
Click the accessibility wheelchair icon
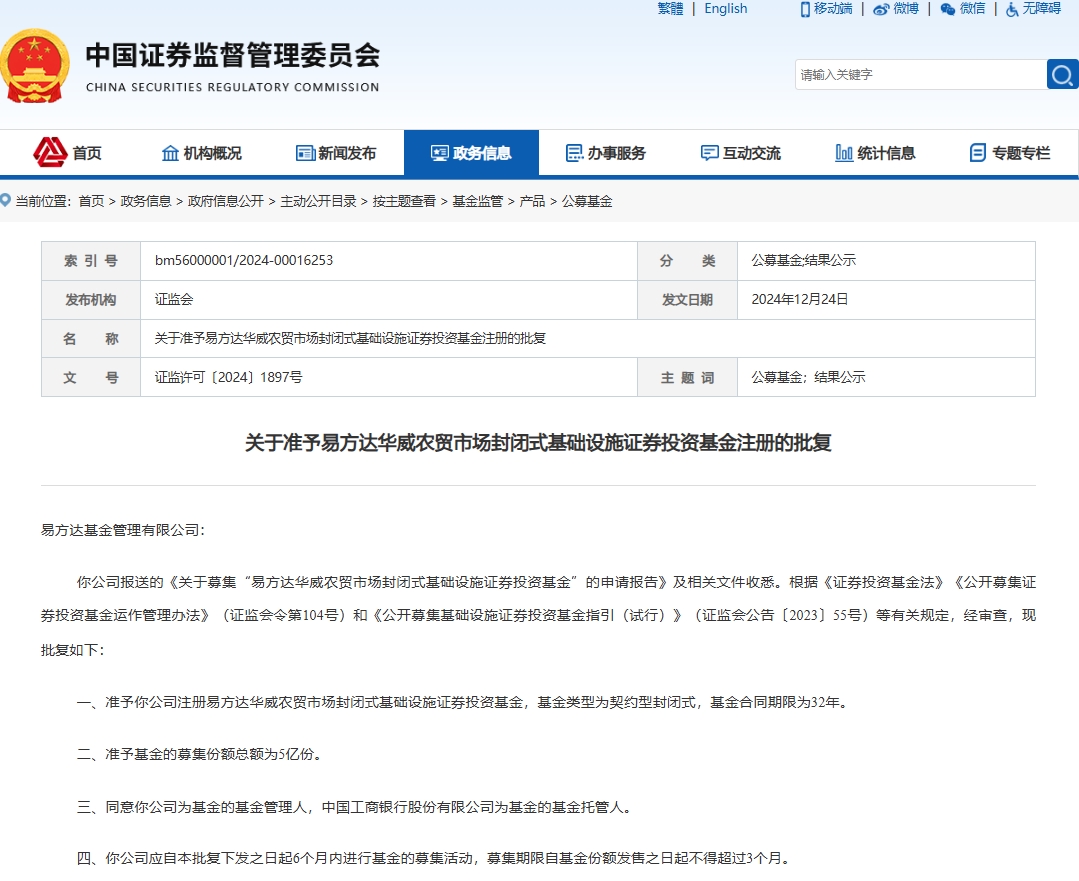click(x=1012, y=9)
